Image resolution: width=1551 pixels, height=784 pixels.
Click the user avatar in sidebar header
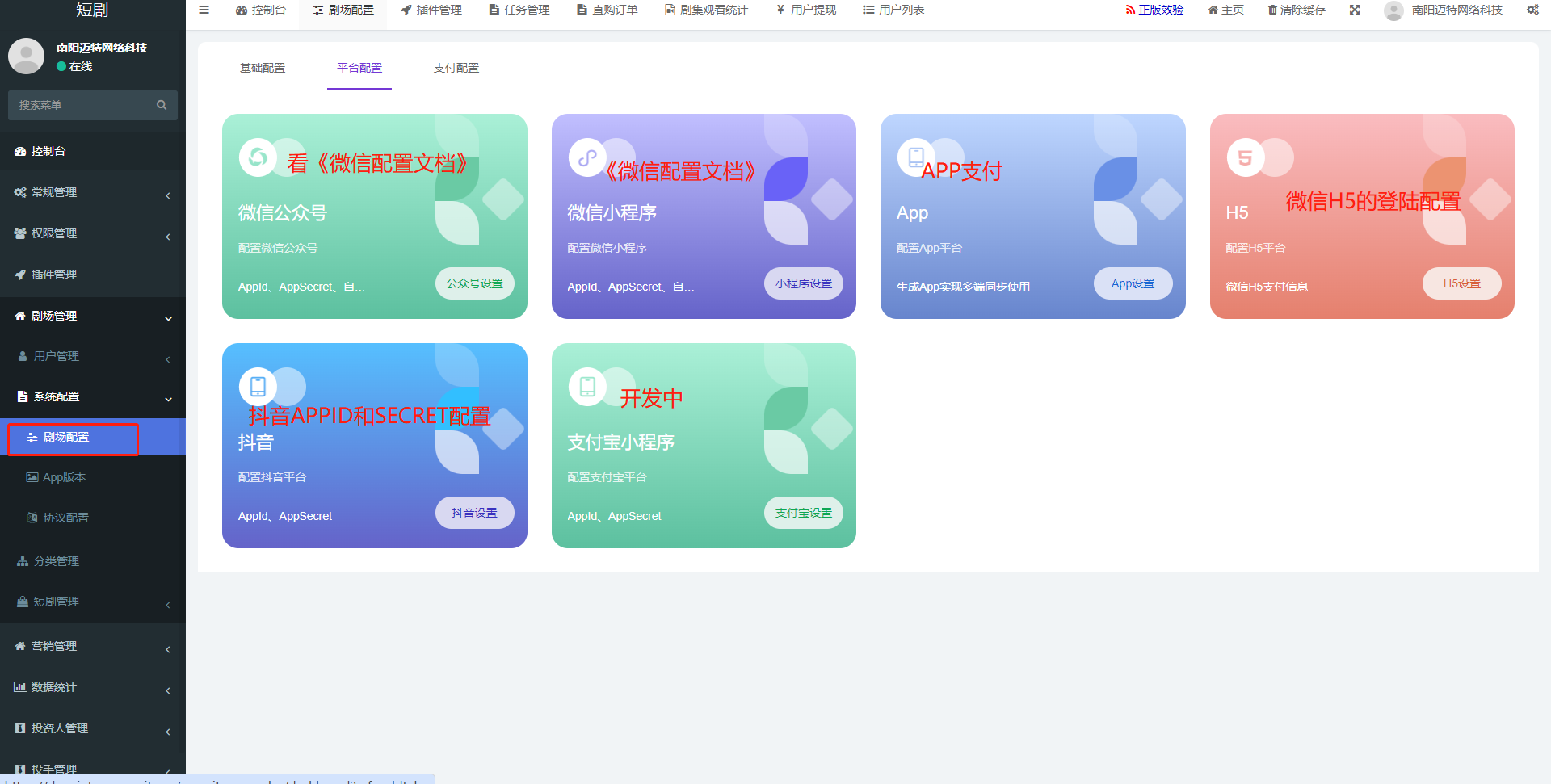point(26,57)
